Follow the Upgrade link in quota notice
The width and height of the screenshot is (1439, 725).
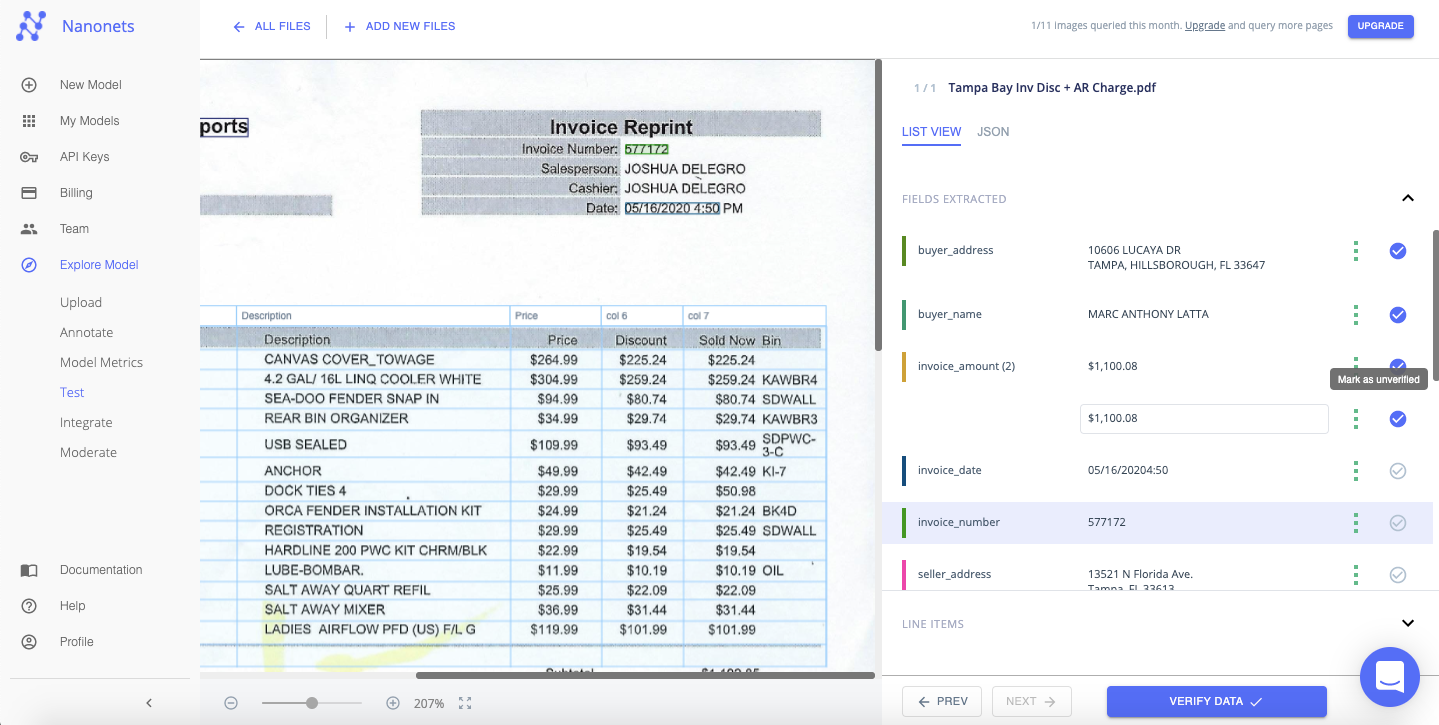tap(1204, 26)
